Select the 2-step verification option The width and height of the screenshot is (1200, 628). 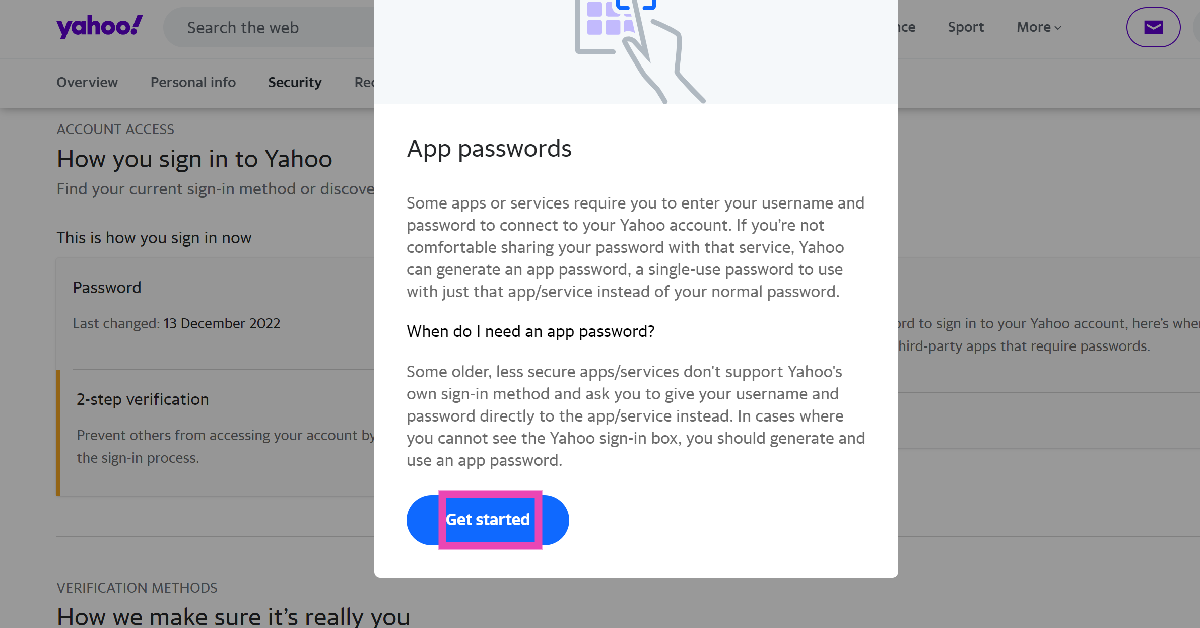[143, 399]
